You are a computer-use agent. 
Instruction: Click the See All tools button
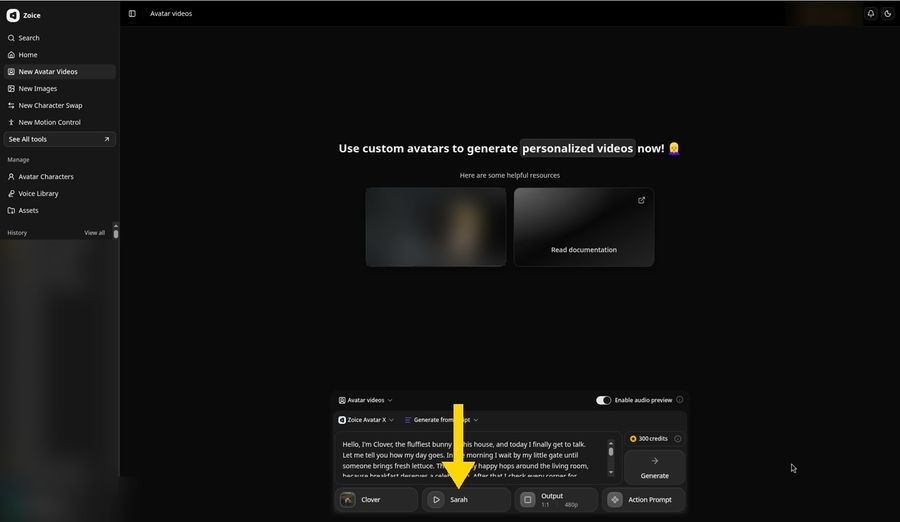click(59, 139)
